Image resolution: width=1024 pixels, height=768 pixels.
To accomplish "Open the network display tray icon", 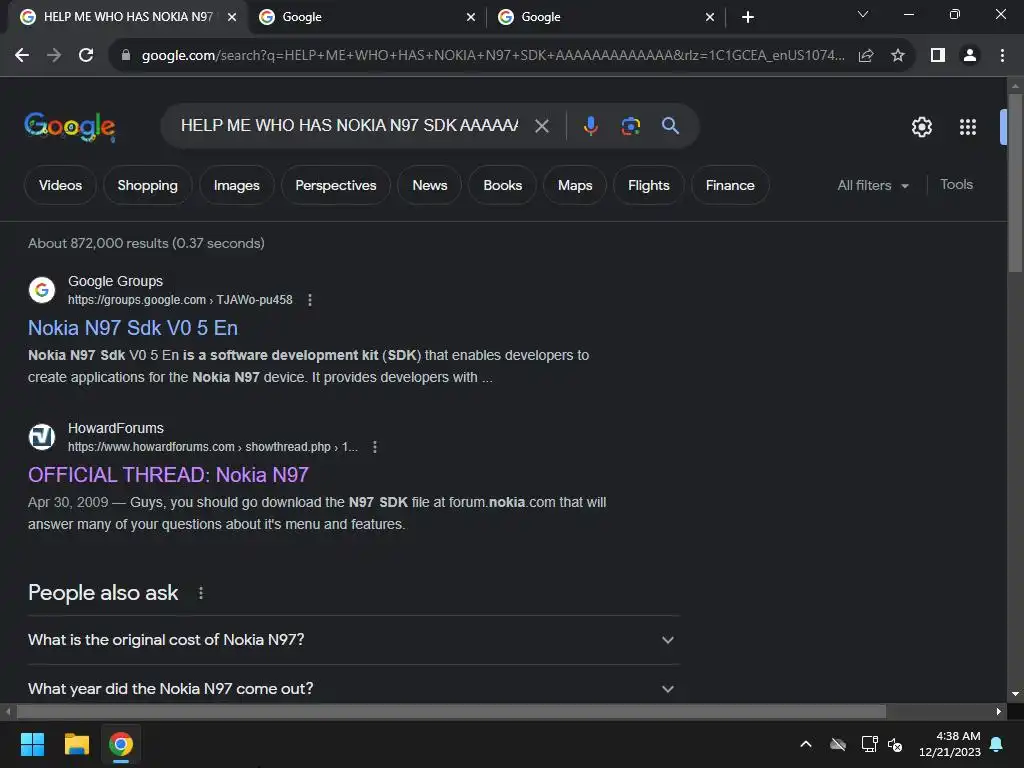I will click(869, 744).
